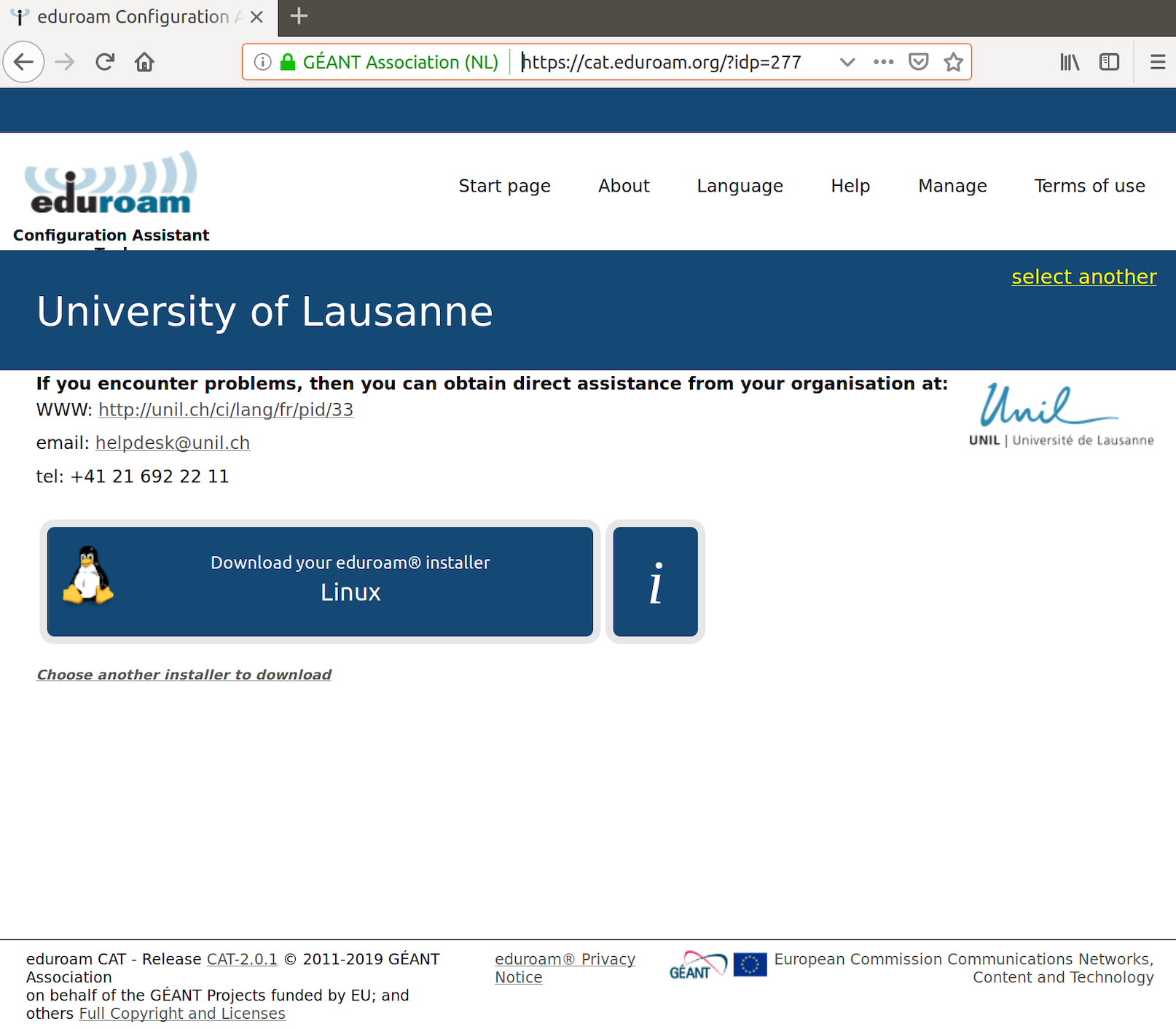Image resolution: width=1176 pixels, height=1029 pixels.
Task: Open page actions three-dot menu
Action: (883, 62)
